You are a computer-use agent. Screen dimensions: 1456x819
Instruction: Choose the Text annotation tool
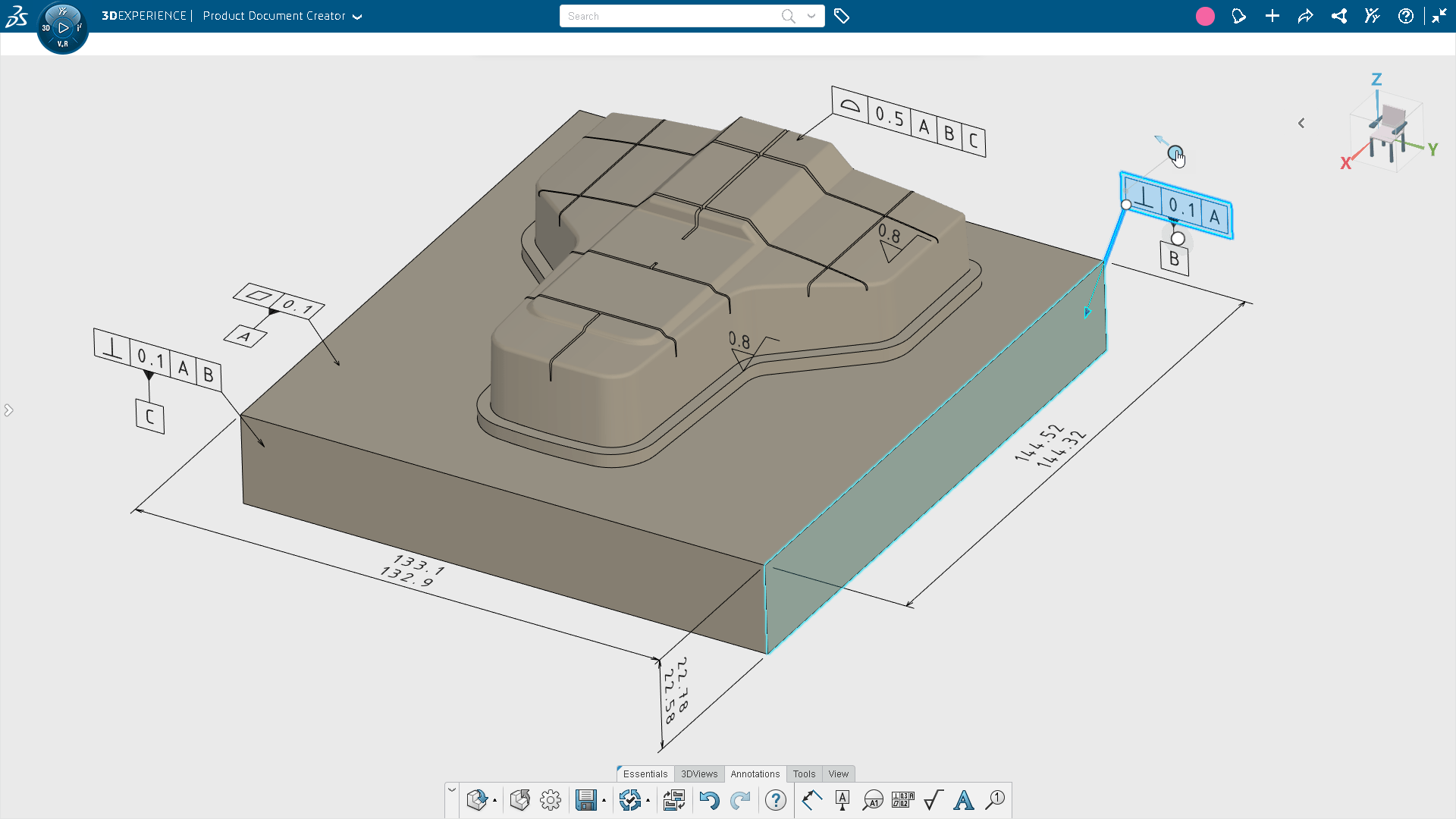coord(964,800)
